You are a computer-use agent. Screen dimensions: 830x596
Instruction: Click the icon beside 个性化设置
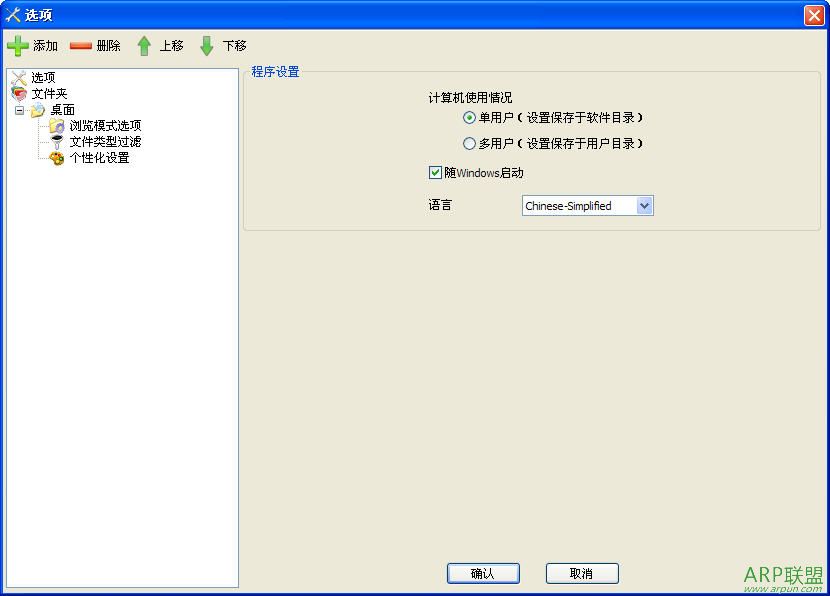(55, 158)
